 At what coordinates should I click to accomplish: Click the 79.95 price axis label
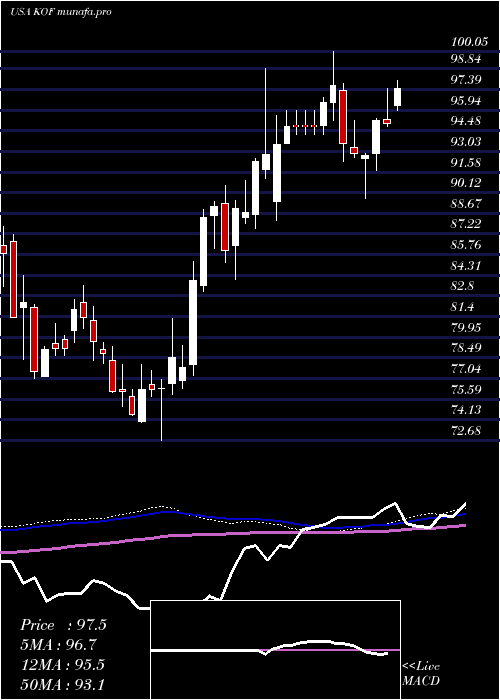(466, 328)
